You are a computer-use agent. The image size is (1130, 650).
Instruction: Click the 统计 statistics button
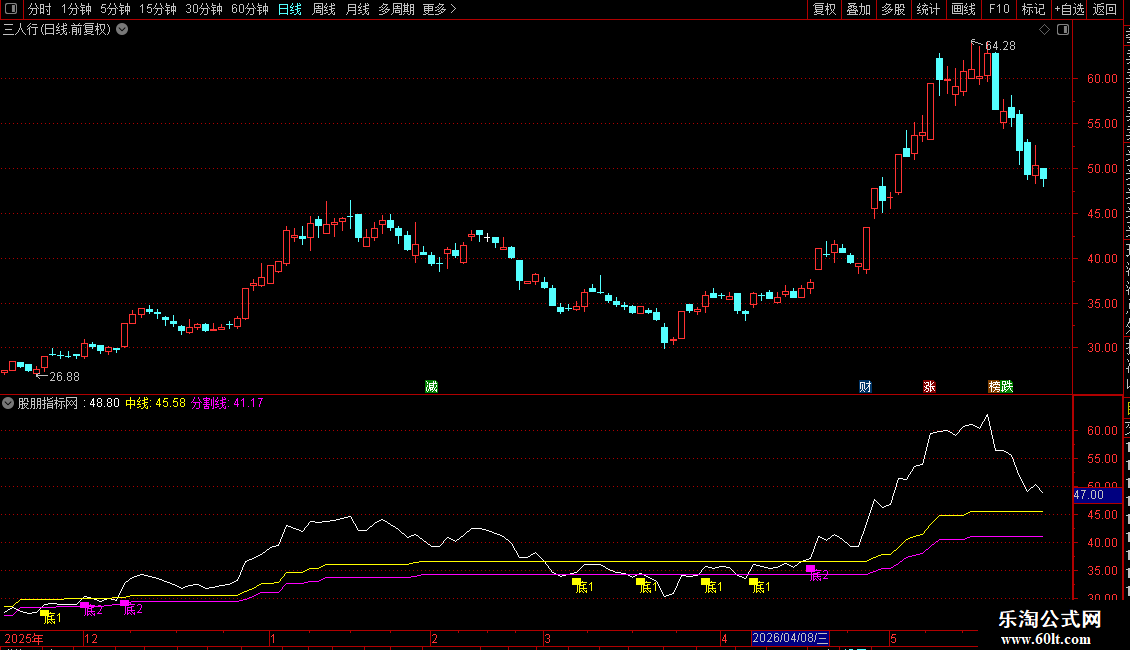[x=927, y=9]
